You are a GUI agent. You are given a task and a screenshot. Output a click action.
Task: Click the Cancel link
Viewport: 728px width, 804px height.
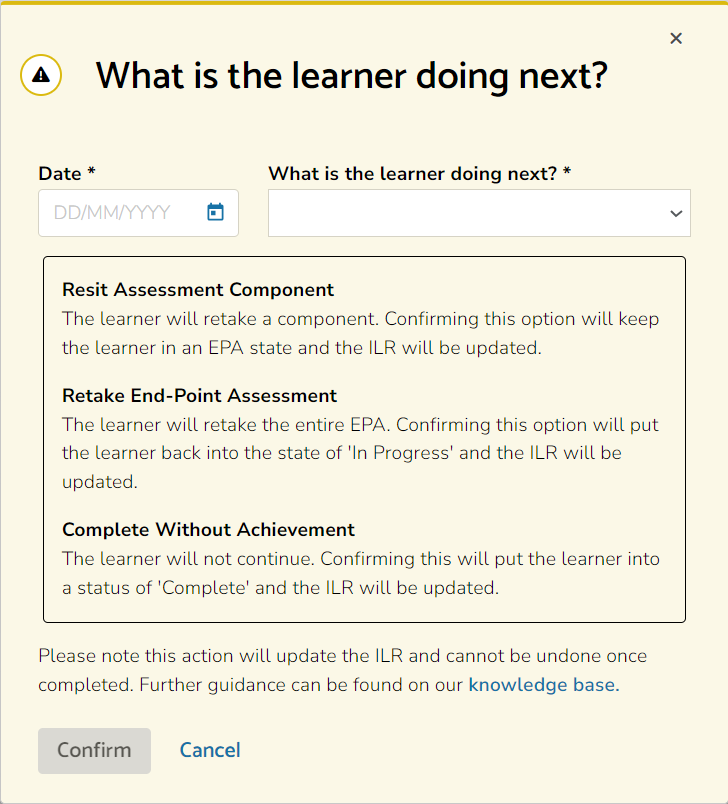click(x=210, y=750)
